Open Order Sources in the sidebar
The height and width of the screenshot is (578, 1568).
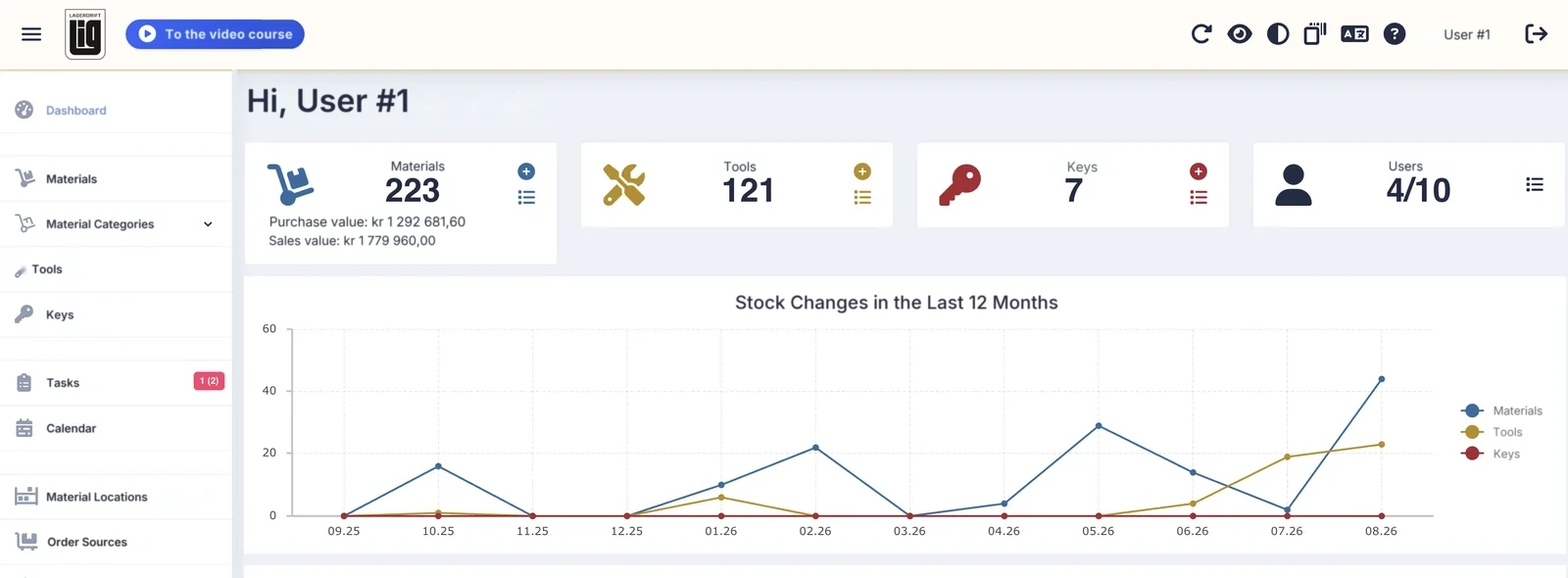(x=116, y=542)
